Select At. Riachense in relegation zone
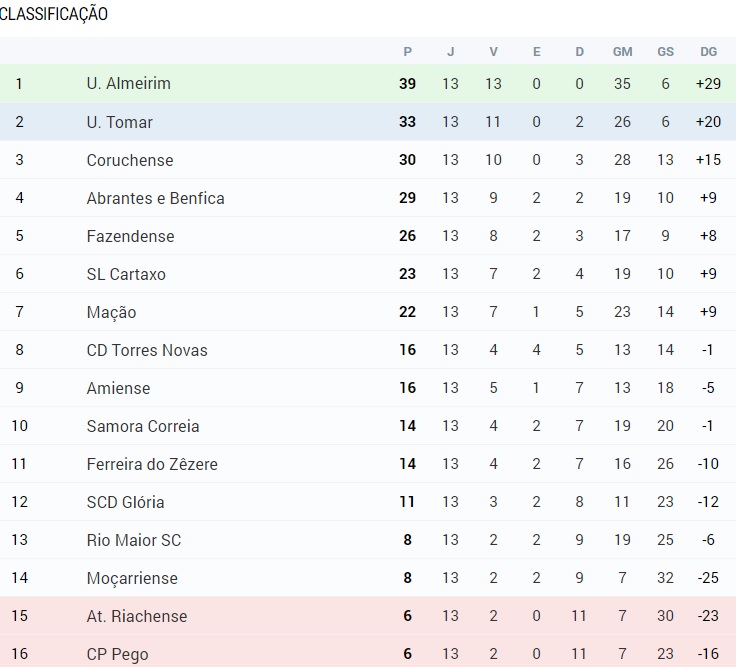Screen dimensions: 736x667 point(137,616)
